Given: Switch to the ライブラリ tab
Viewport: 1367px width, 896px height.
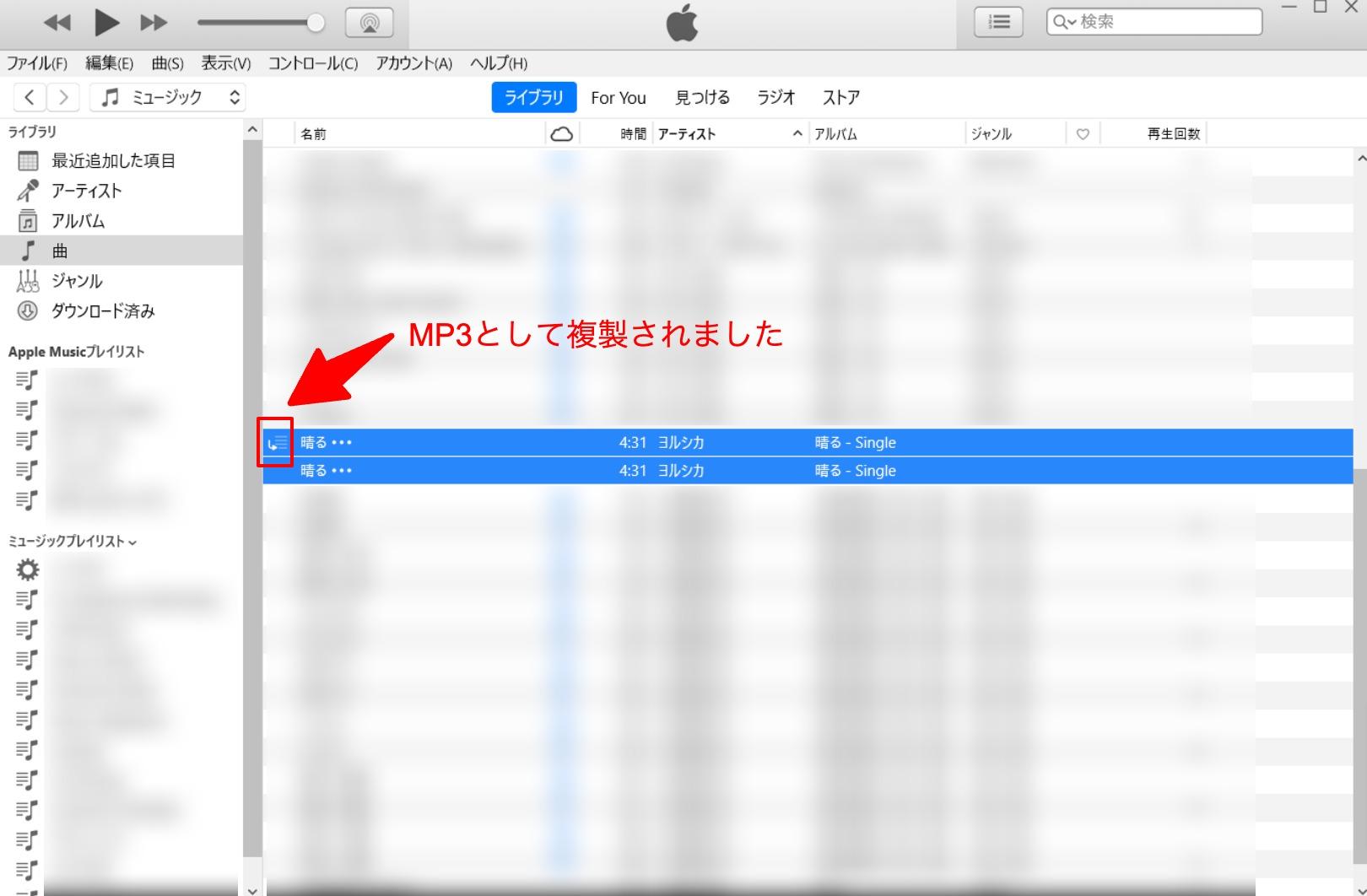Looking at the screenshot, I should 533,97.
